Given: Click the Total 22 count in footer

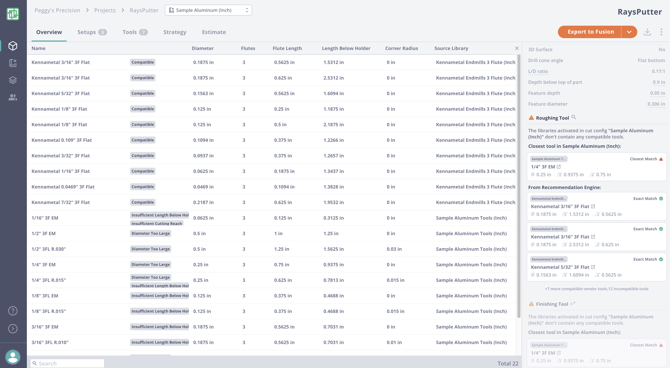Looking at the screenshot, I should pyautogui.click(x=508, y=363).
